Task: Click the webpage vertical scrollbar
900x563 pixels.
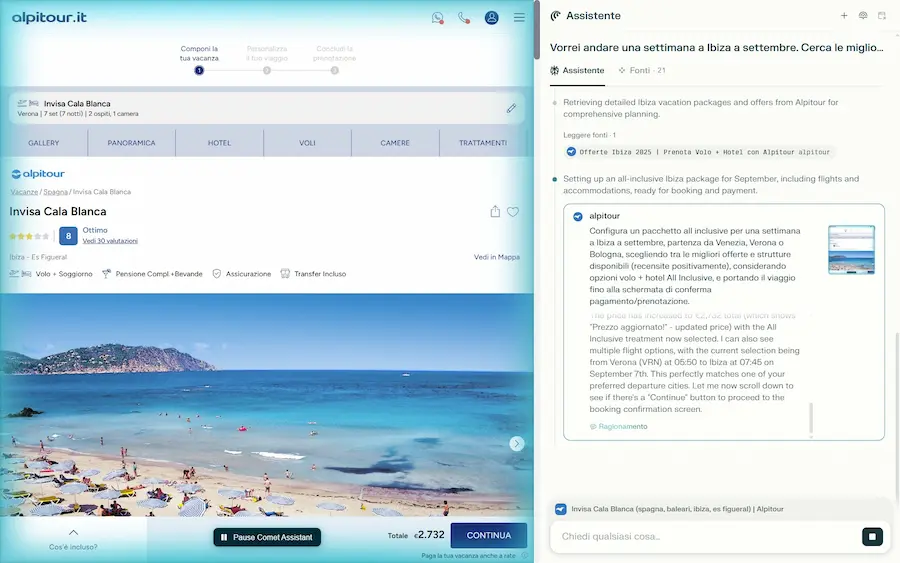Action: (537, 29)
